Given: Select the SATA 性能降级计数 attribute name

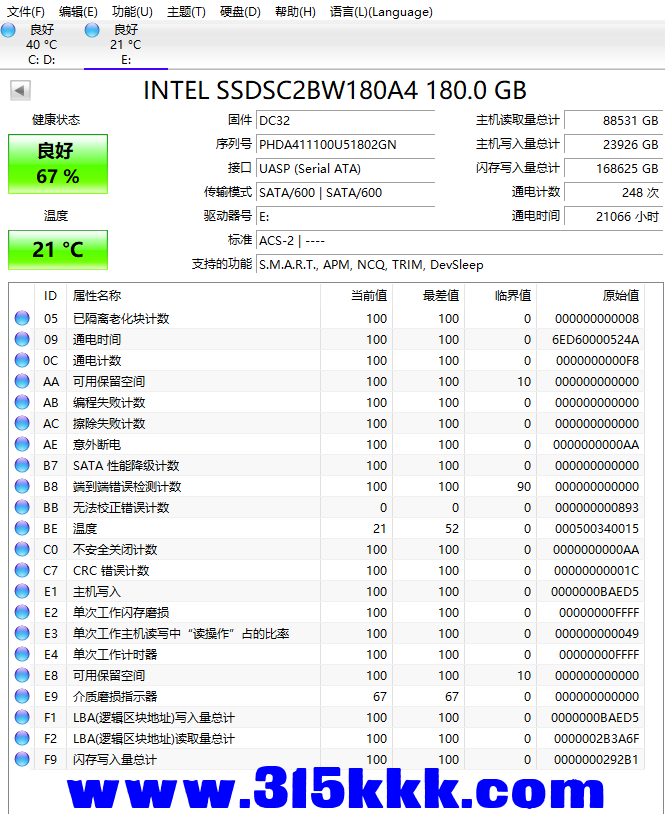Looking at the screenshot, I should [126, 466].
